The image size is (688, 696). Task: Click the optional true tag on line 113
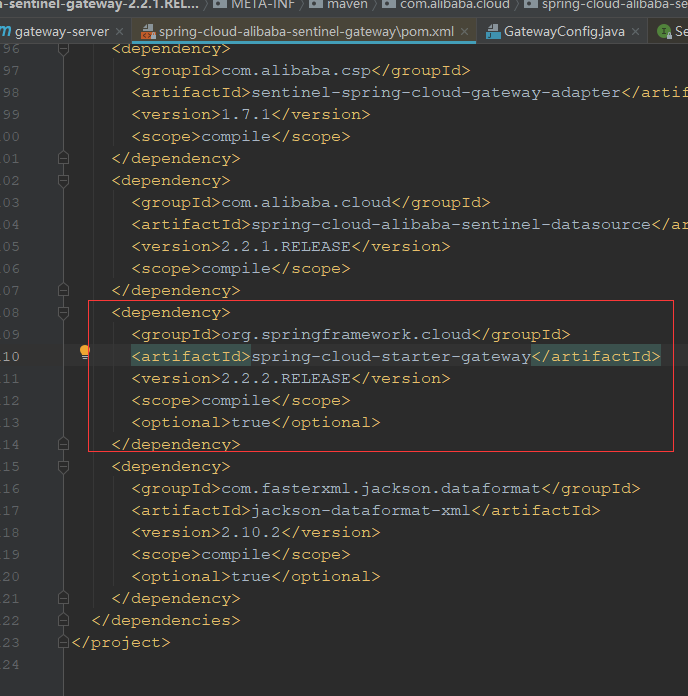click(x=256, y=422)
